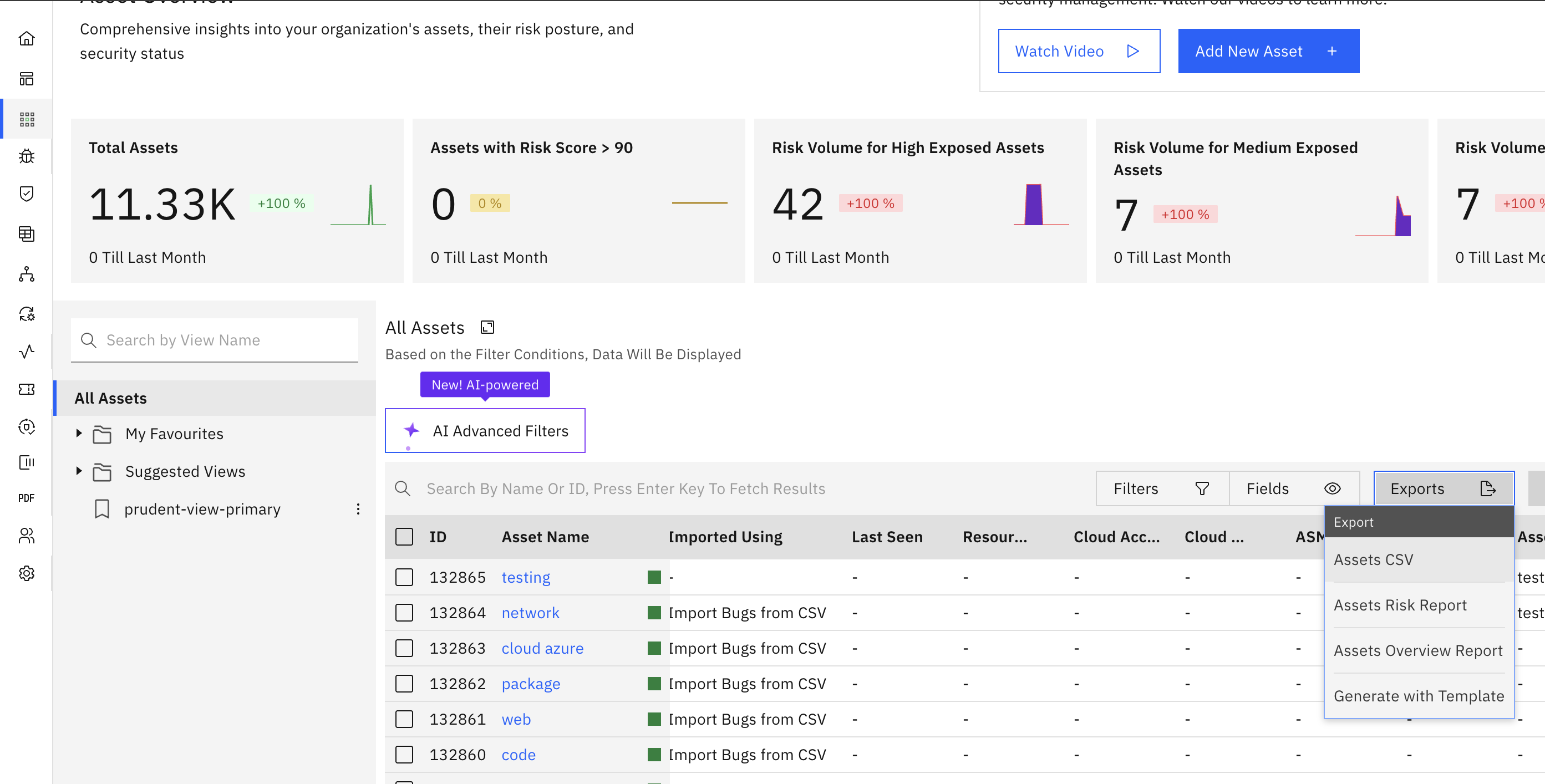Open the cloud azure asset link
This screenshot has height=784, width=1545.
coord(542,648)
